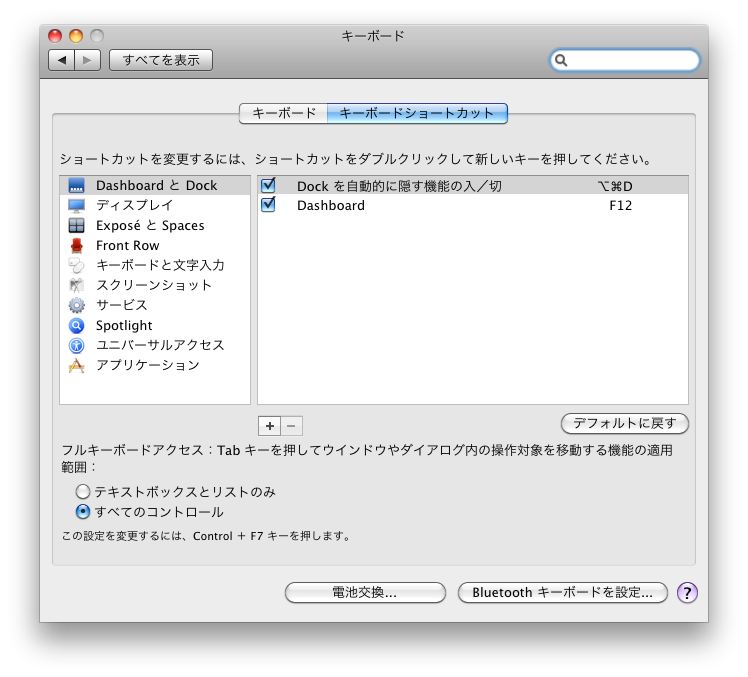
Task: Go forward with the right arrow button
Action: point(87,60)
